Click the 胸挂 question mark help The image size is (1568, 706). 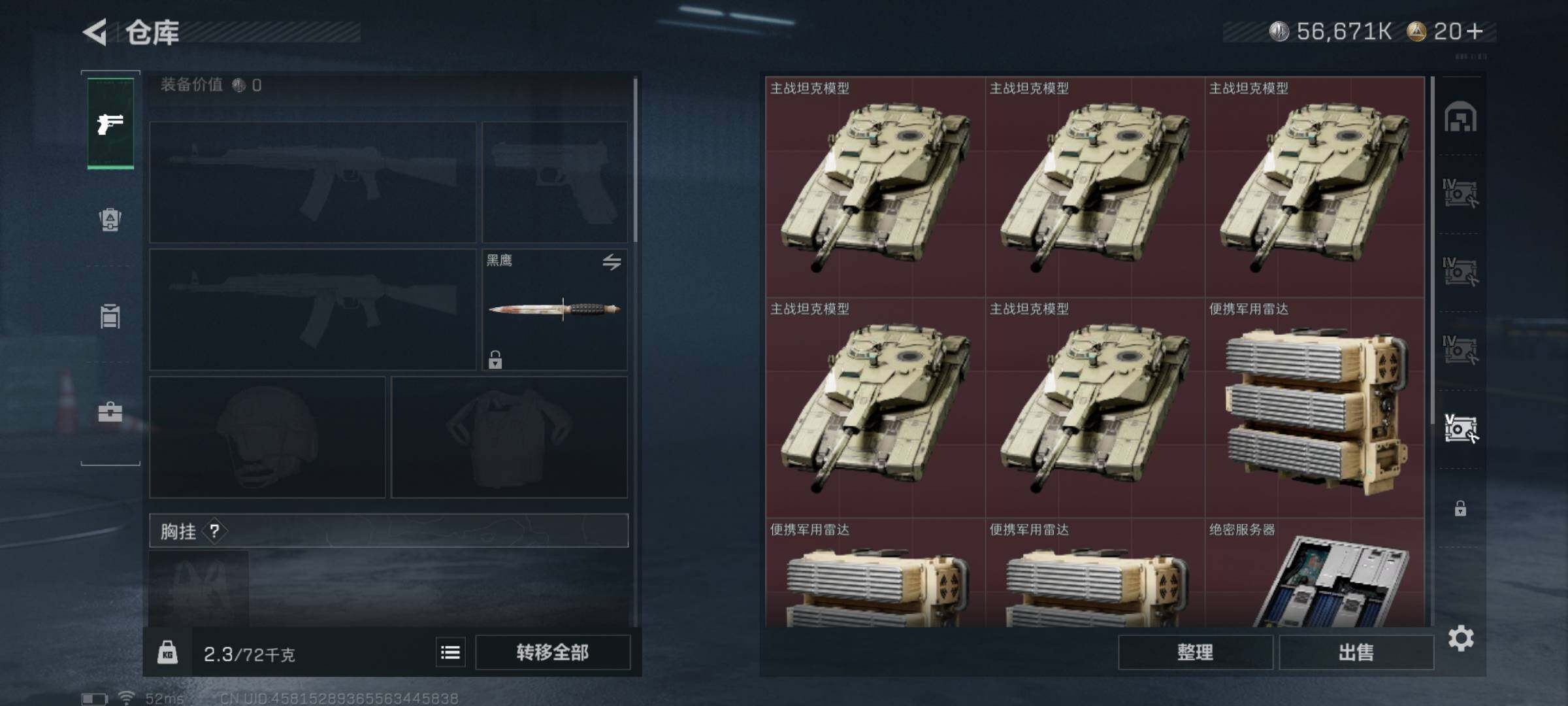(214, 531)
